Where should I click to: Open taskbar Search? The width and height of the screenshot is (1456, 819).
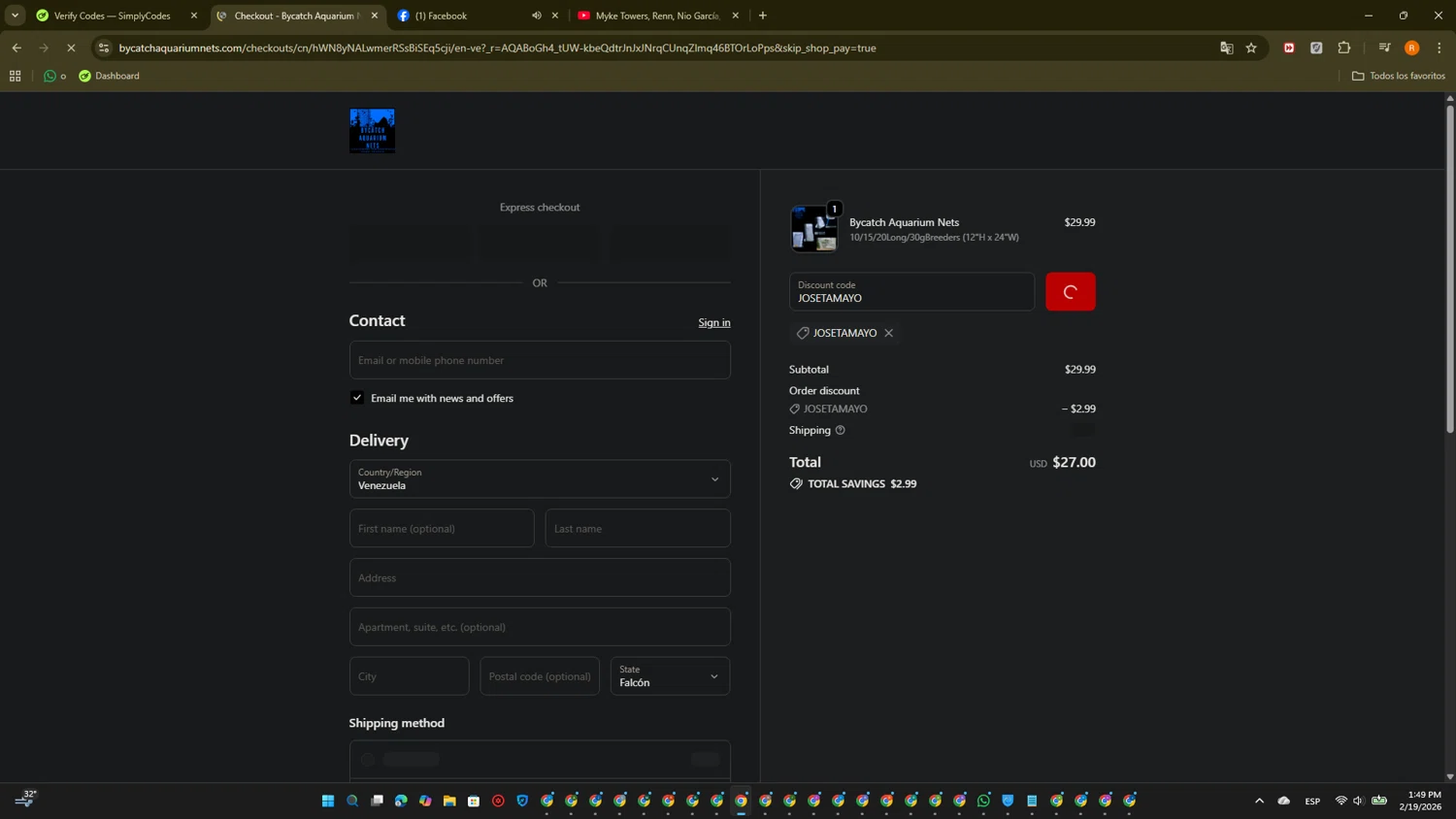(x=352, y=801)
